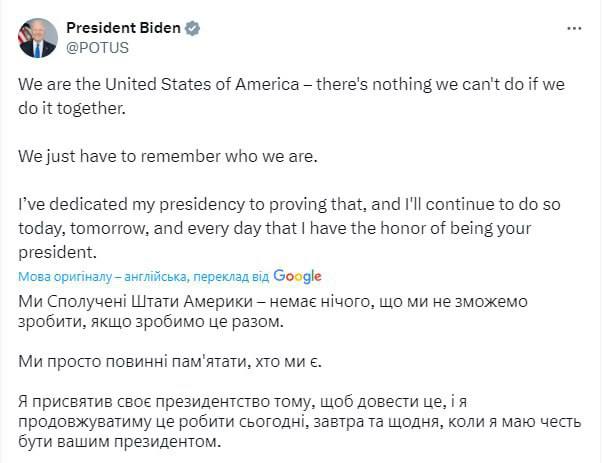The width and height of the screenshot is (602, 463).
Task: Open the More options three-dot menu
Action: pos(573,30)
